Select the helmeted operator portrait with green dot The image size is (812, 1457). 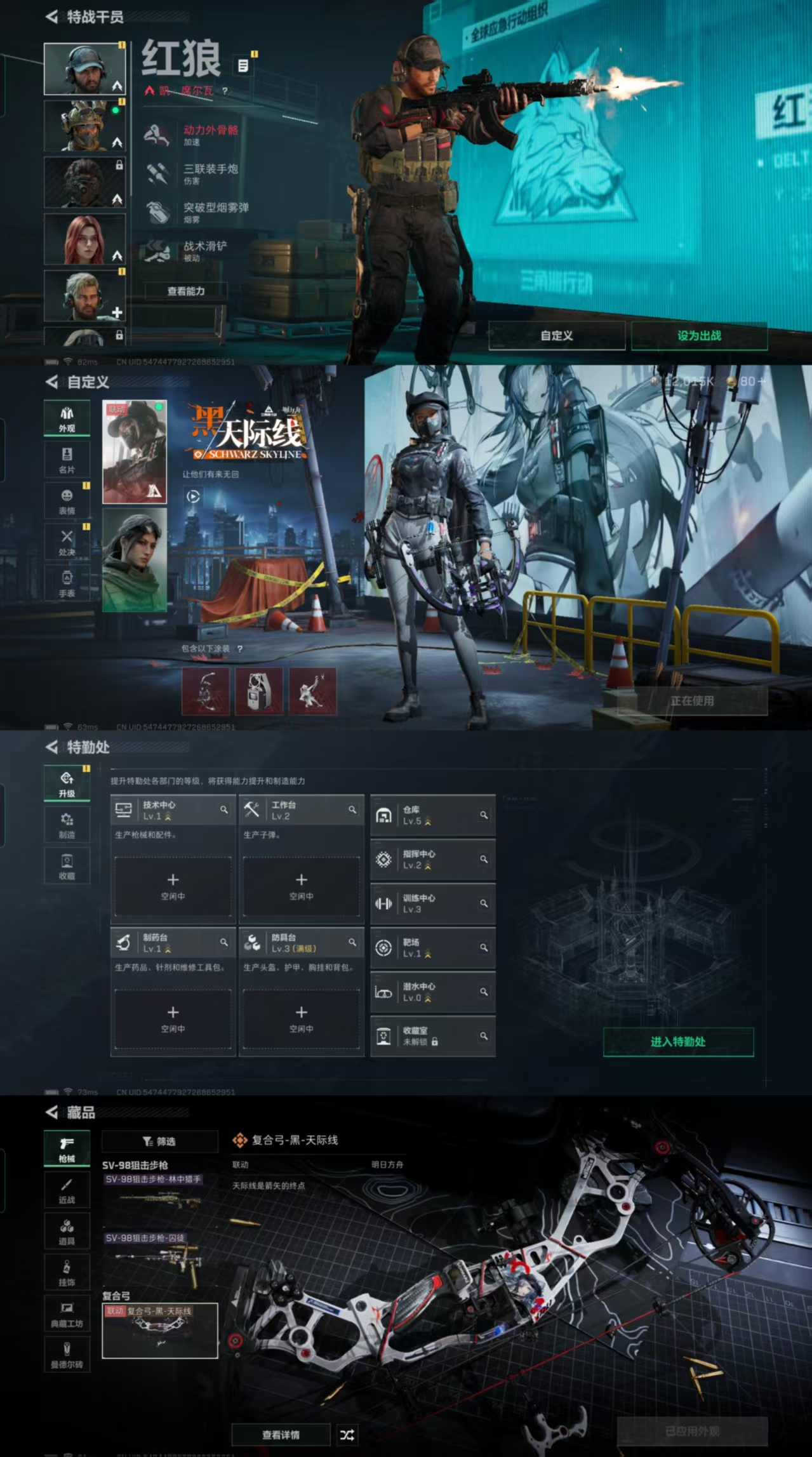click(x=84, y=126)
